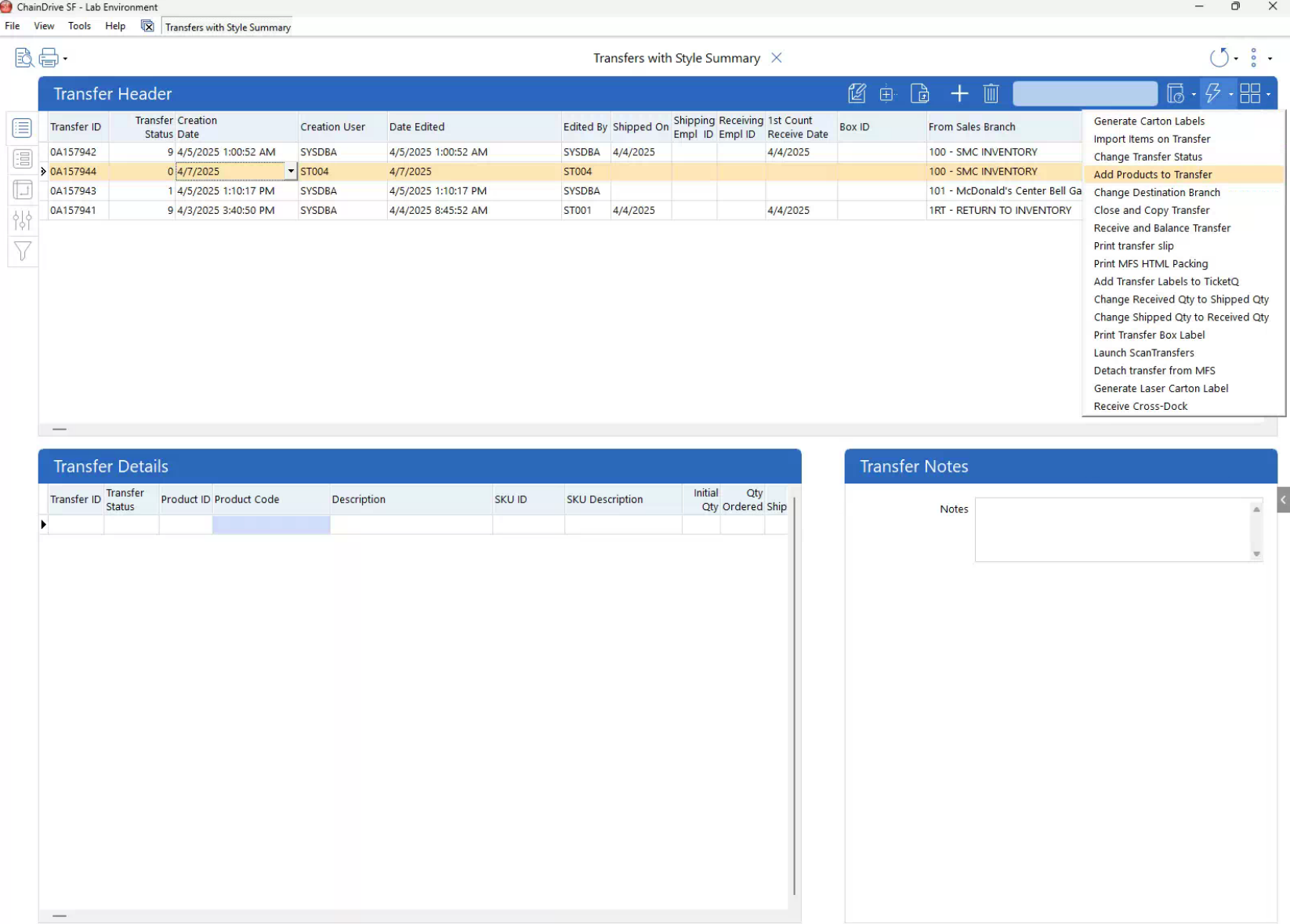The height and width of the screenshot is (924, 1290).
Task: Click the Transfer Header search field
Action: click(1085, 94)
